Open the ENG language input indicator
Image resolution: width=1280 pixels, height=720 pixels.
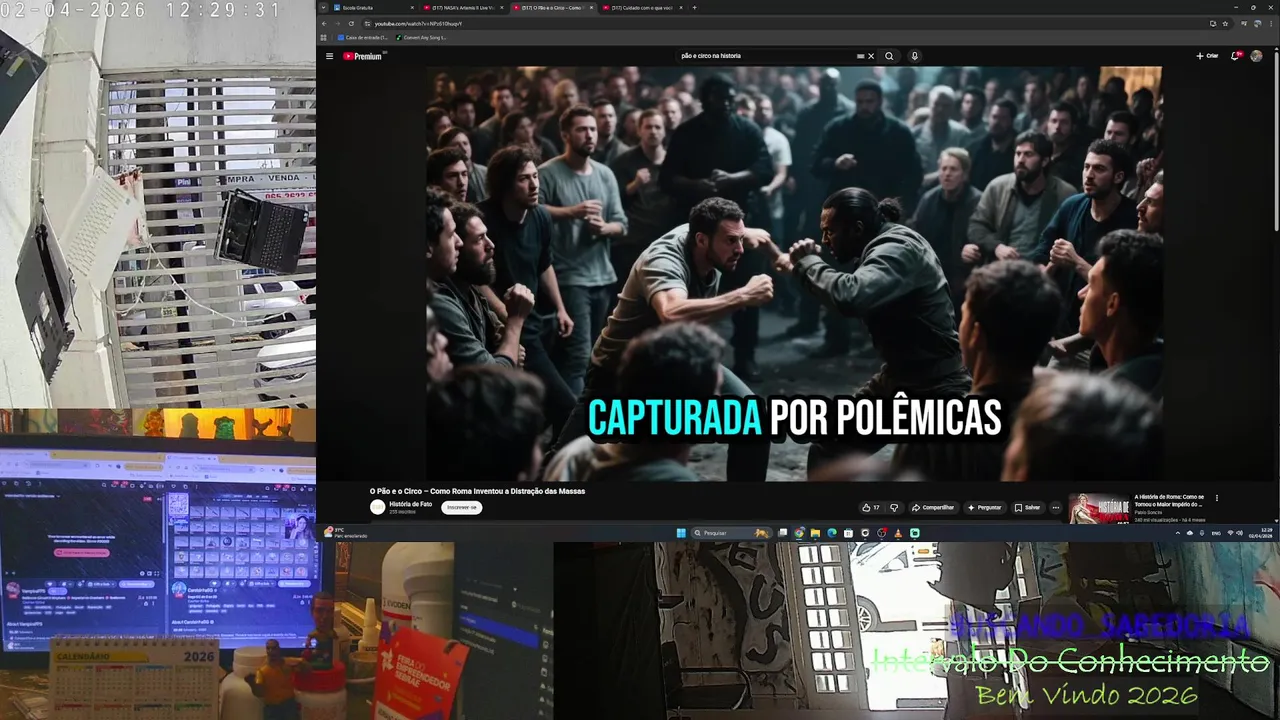click(x=1216, y=533)
